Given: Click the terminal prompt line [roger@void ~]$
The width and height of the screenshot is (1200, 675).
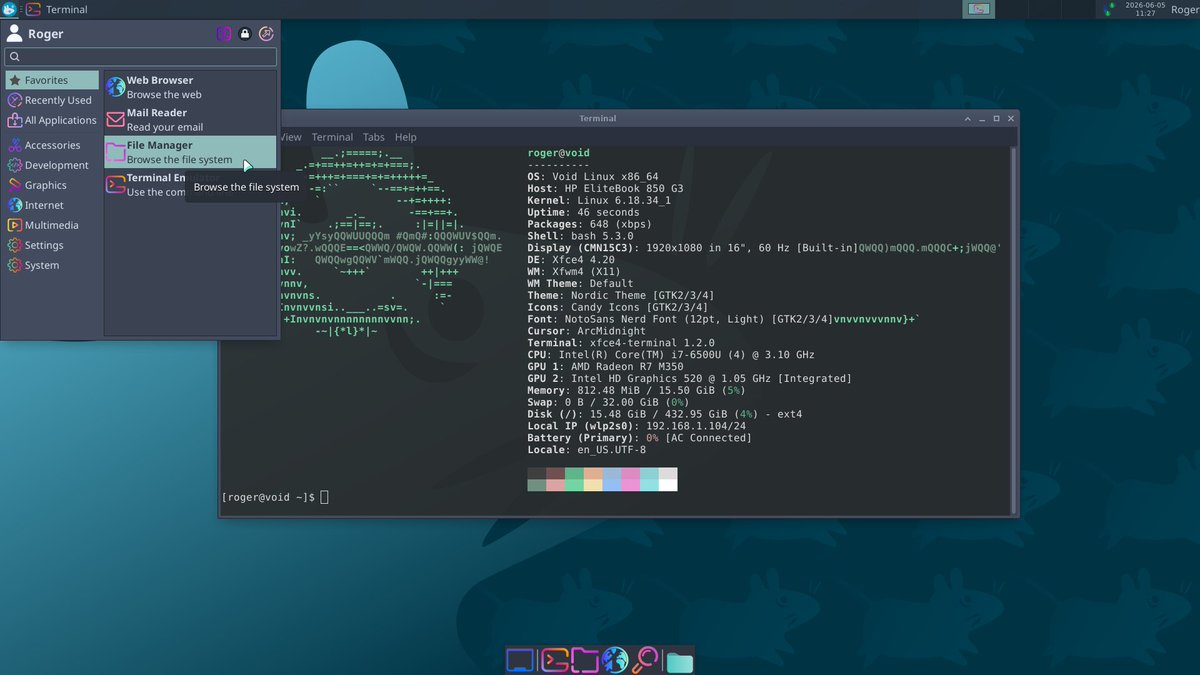Looking at the screenshot, I should click(x=268, y=497).
